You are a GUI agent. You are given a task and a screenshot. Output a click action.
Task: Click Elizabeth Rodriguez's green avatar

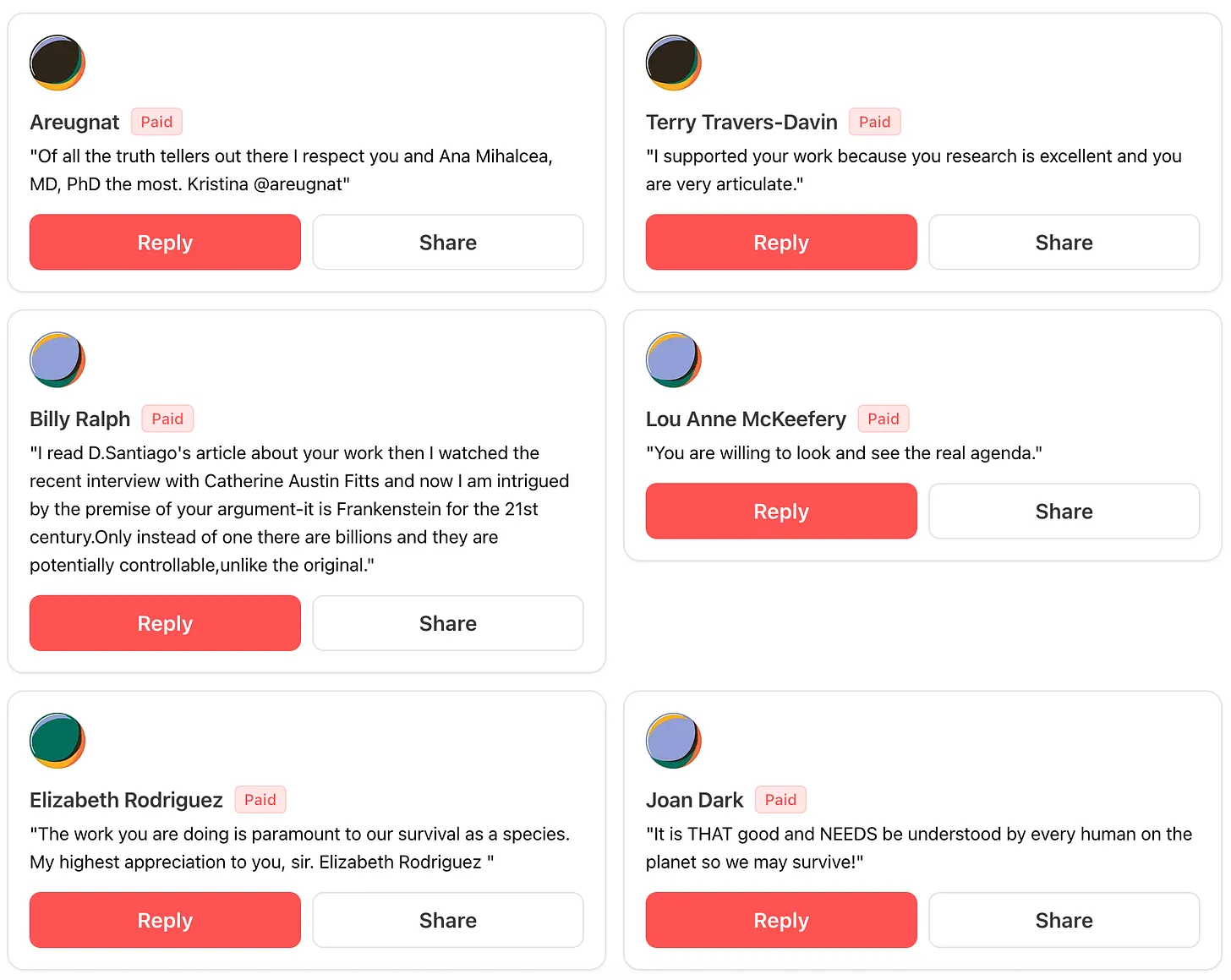(x=57, y=741)
